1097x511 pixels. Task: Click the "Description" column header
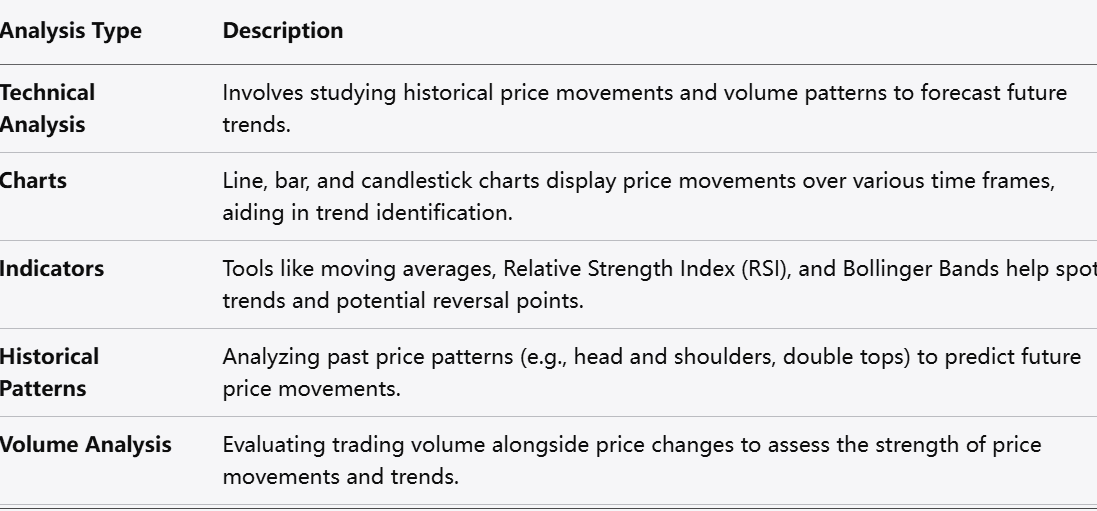click(x=283, y=31)
